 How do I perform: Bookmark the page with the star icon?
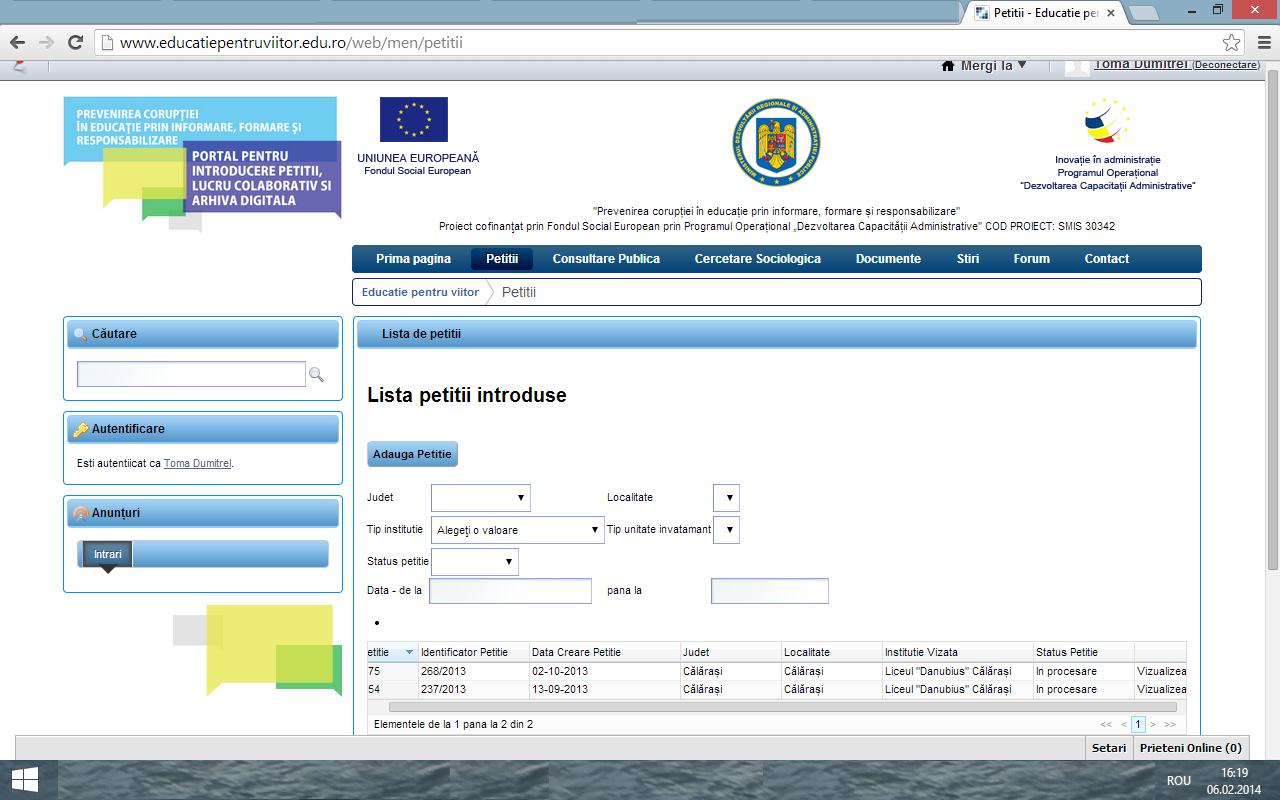(x=1232, y=43)
